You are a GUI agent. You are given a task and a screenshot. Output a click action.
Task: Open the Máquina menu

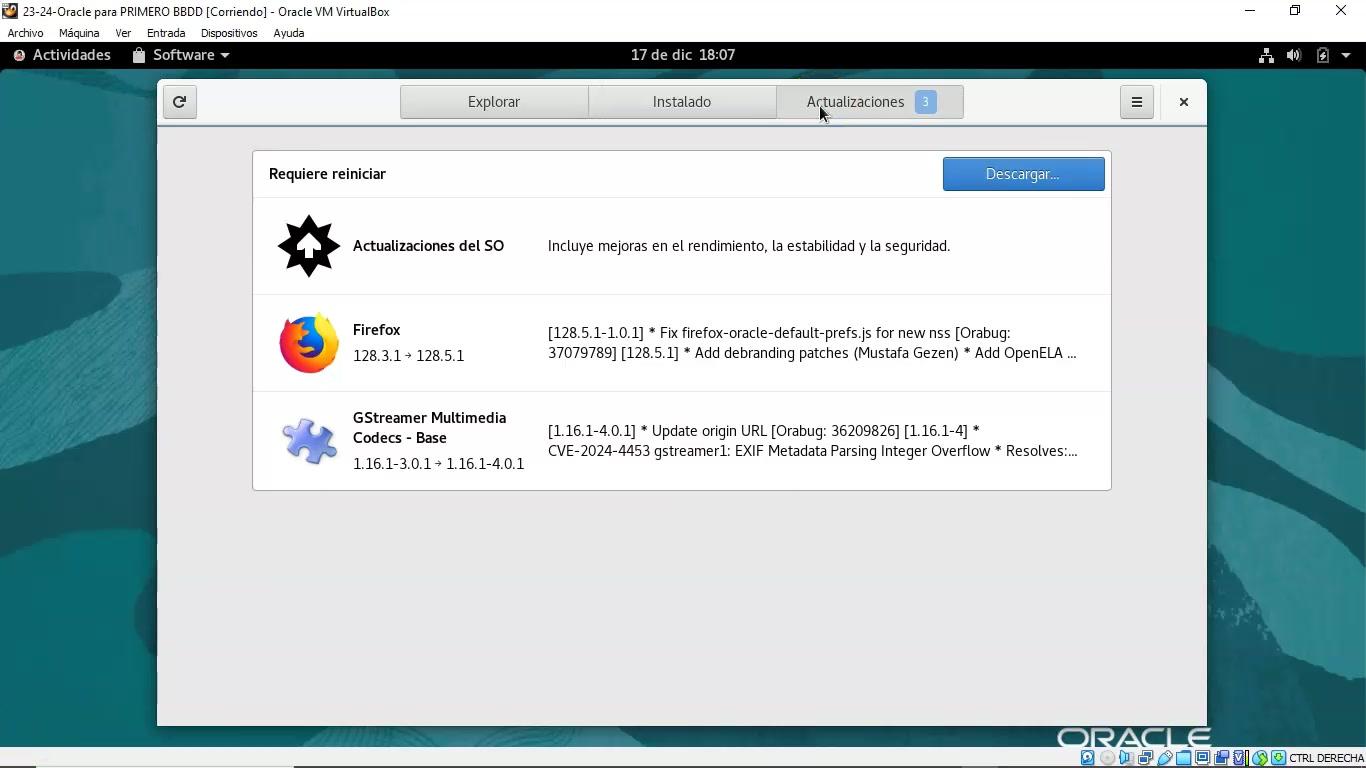79,33
